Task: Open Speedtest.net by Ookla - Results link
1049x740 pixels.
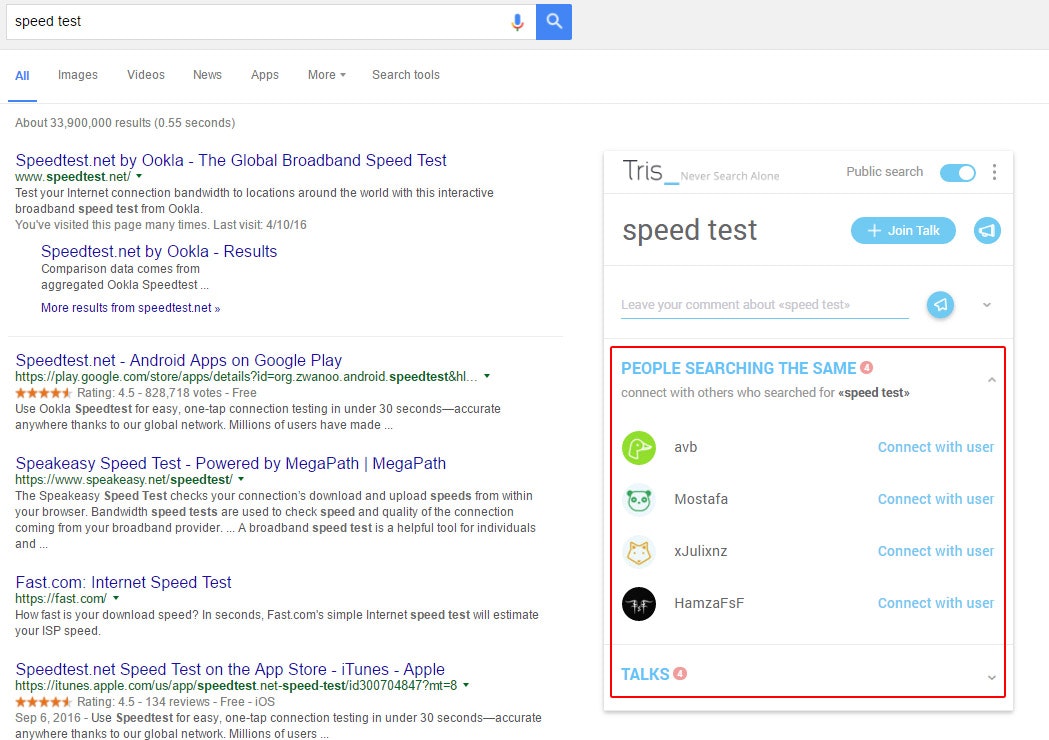Action: [159, 252]
